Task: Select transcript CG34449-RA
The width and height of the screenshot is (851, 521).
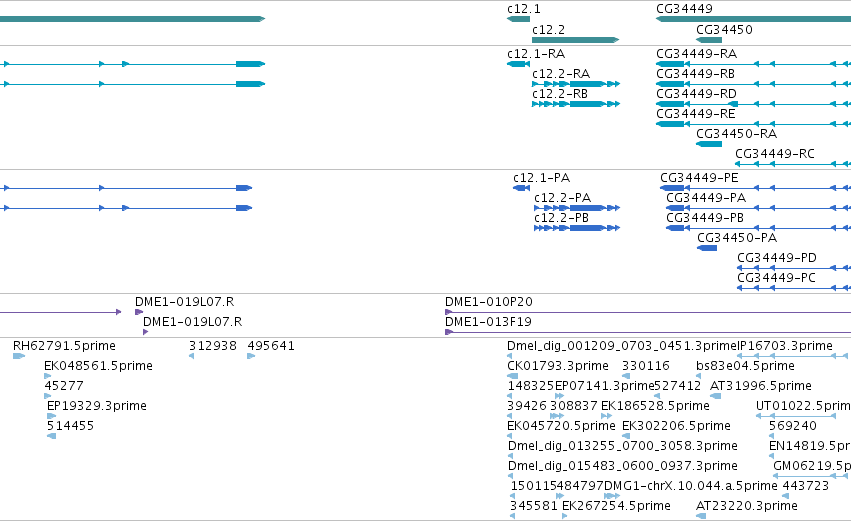Action: [753, 64]
